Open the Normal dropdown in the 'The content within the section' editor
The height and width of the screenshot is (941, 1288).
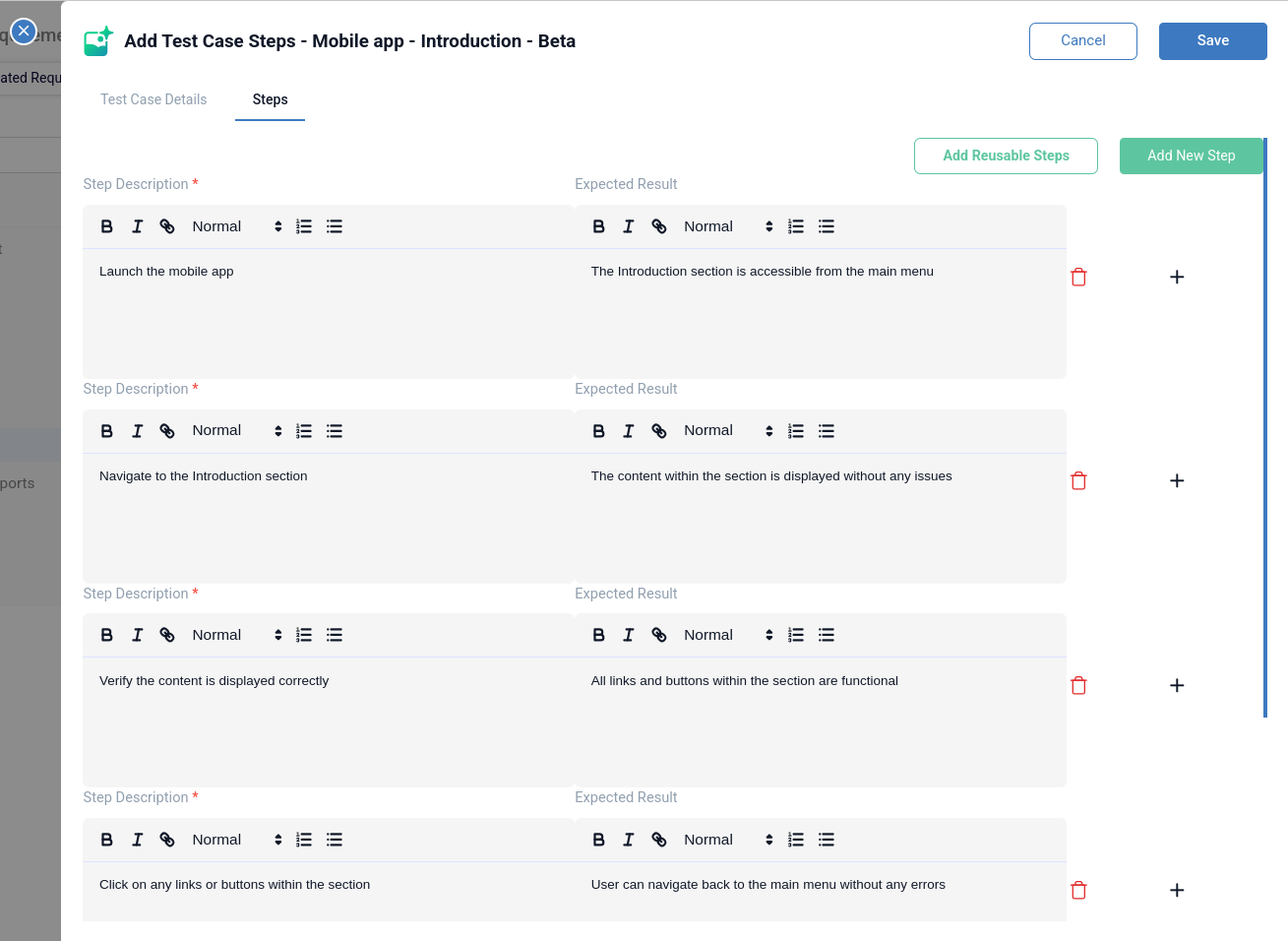(728, 431)
